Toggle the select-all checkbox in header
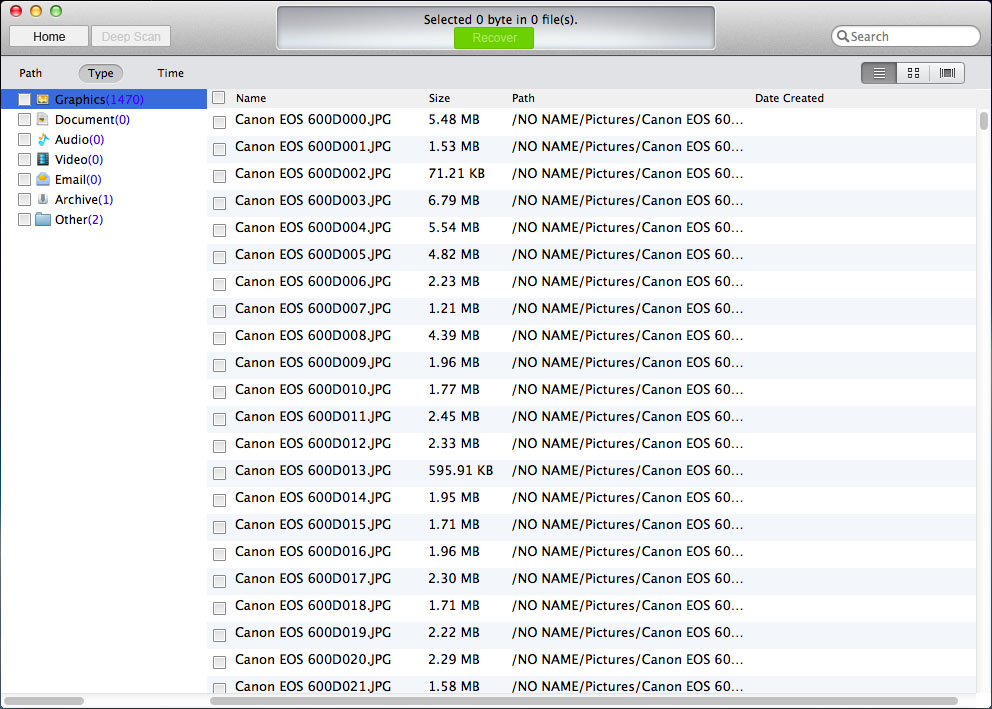 coord(219,97)
